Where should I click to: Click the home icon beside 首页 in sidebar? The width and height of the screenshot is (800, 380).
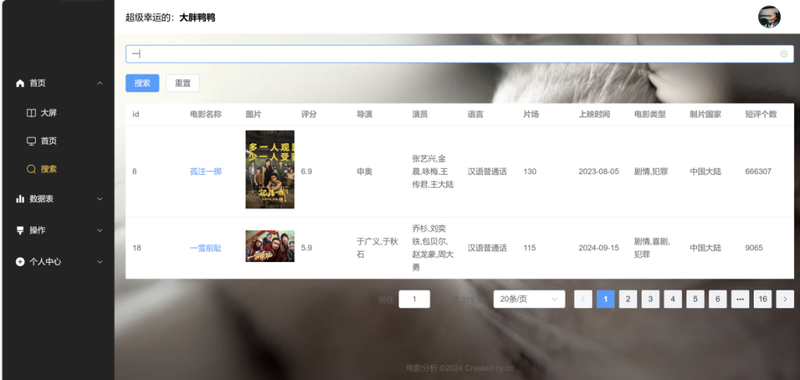[20, 83]
